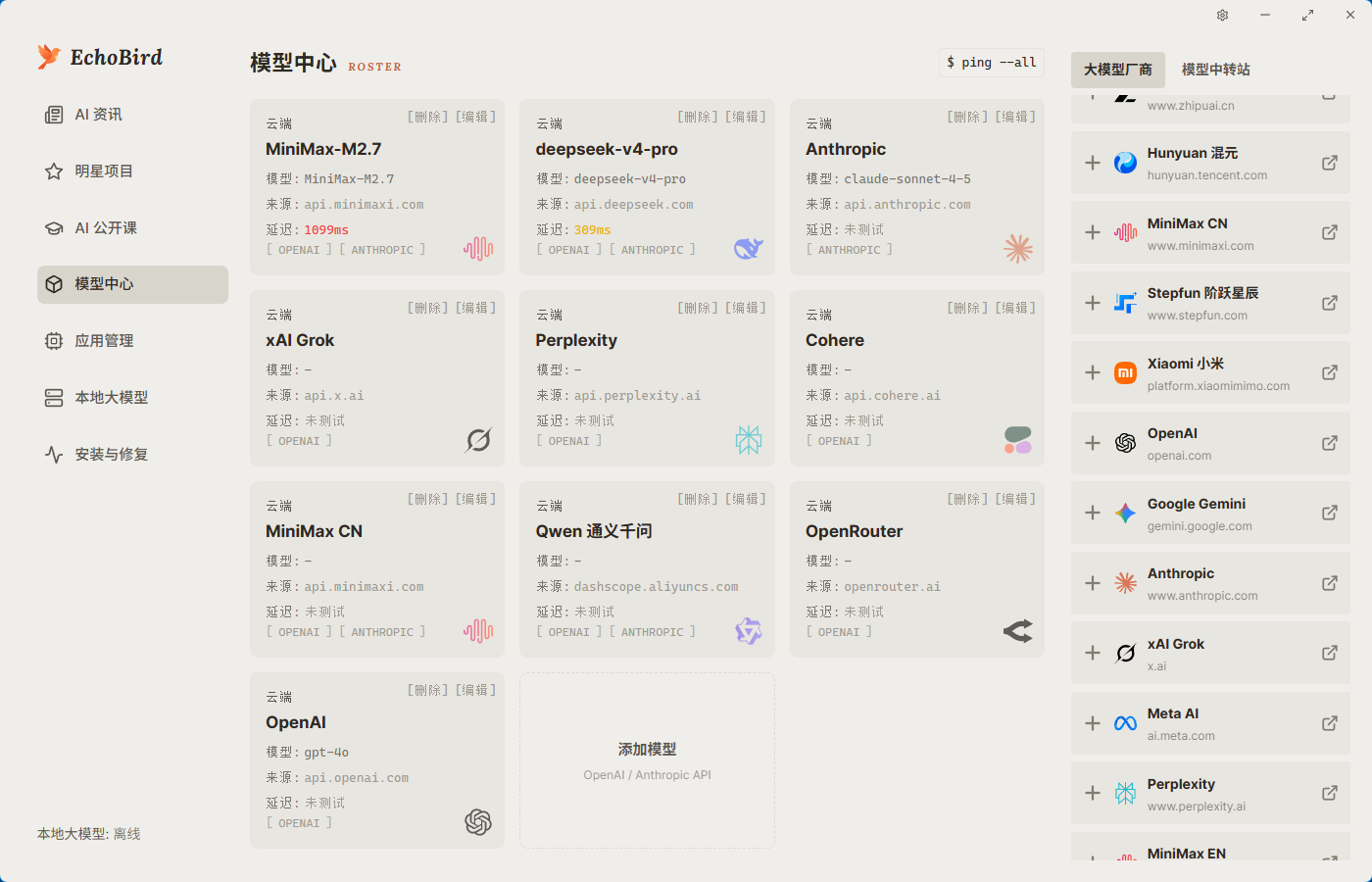Click www.anthropic.com URL in provider list
Viewport: 1372px width, 882px height.
[1202, 596]
